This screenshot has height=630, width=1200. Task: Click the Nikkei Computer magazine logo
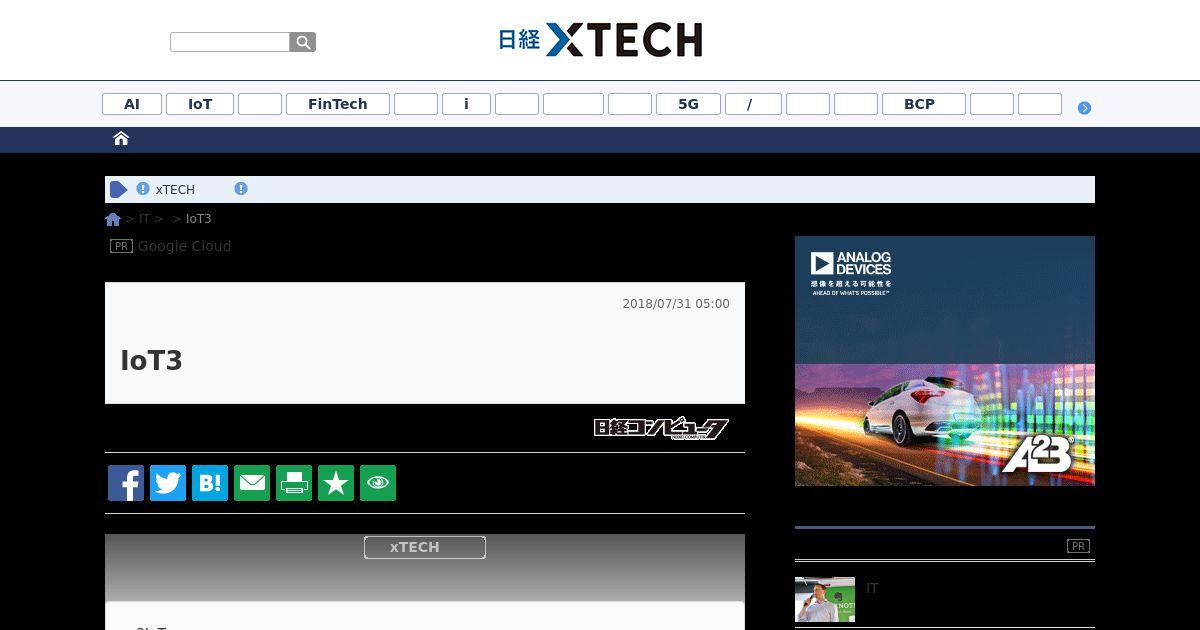coord(661,429)
